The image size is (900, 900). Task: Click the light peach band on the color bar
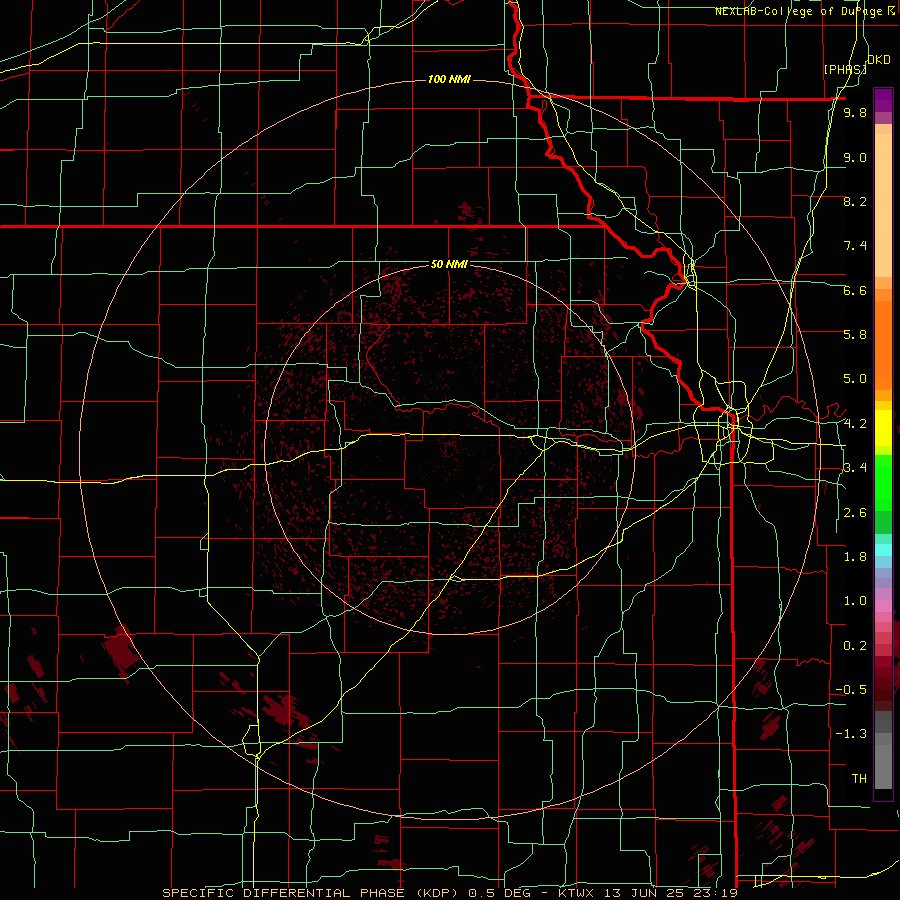click(883, 207)
